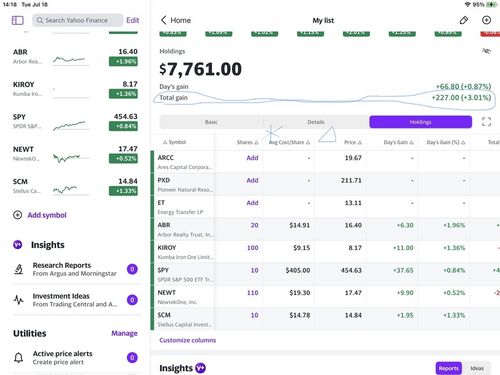Sort by the Price column header
This screenshot has height=375, width=500.
point(353,142)
